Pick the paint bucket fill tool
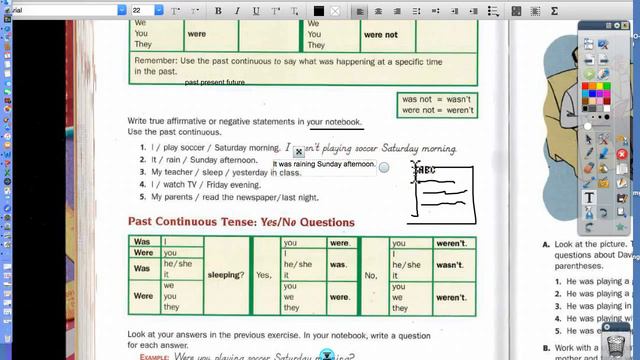This screenshot has width=640, height=360. (x=604, y=168)
